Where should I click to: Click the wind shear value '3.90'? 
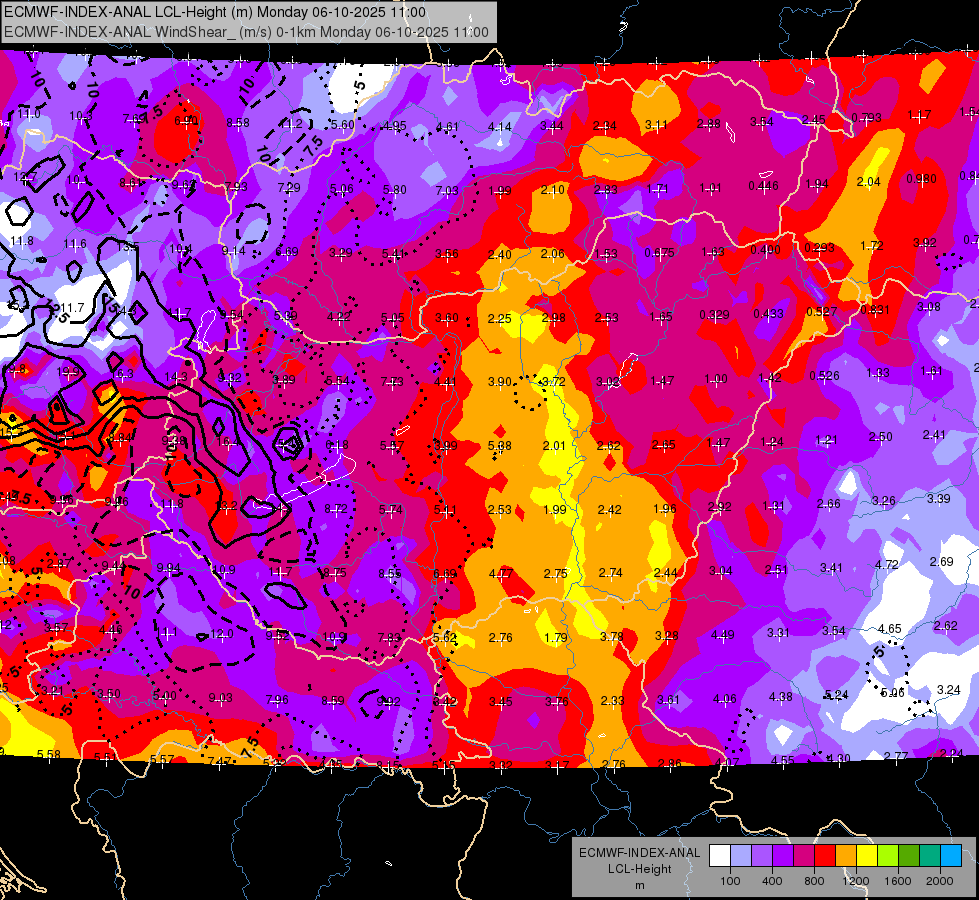[499, 382]
